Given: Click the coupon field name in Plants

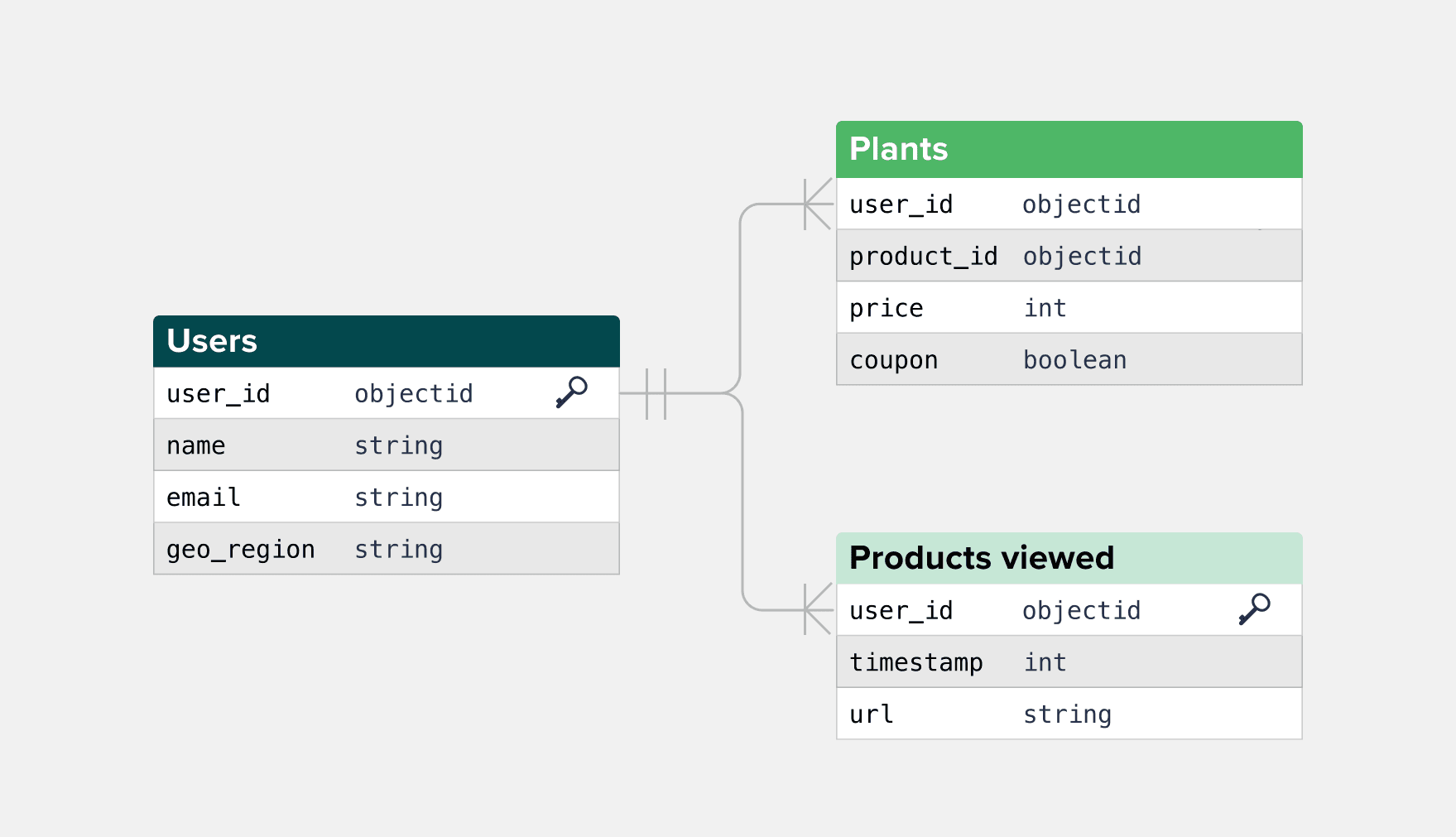Looking at the screenshot, I should pos(894,360).
